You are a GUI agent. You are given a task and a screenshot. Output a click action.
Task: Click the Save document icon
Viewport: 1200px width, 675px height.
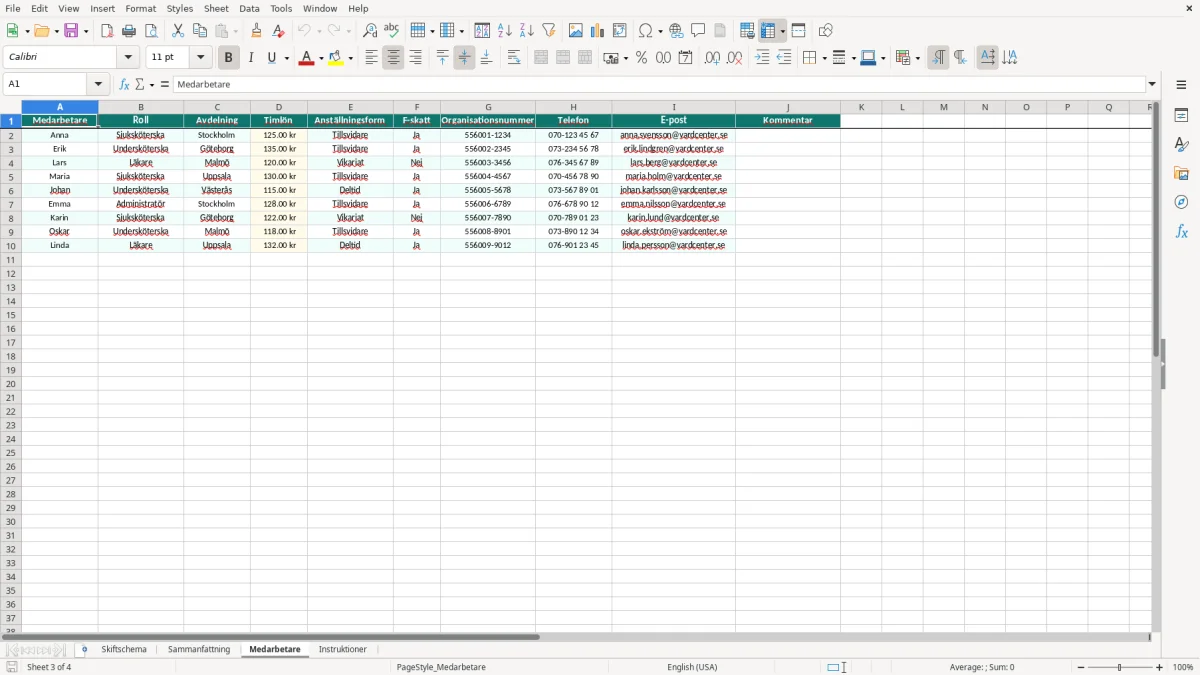click(x=72, y=31)
